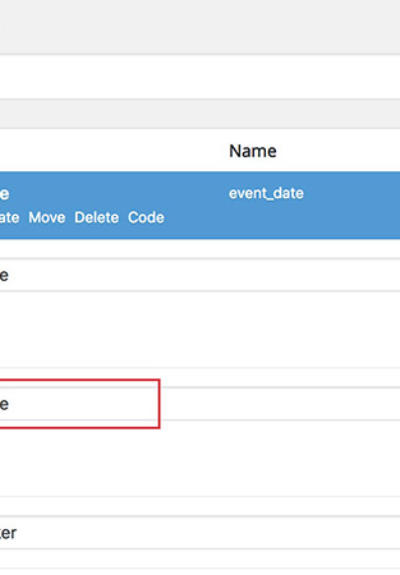Click the empty white area below the red-outlined row
Viewport: 400px width, 575px height.
click(x=200, y=458)
